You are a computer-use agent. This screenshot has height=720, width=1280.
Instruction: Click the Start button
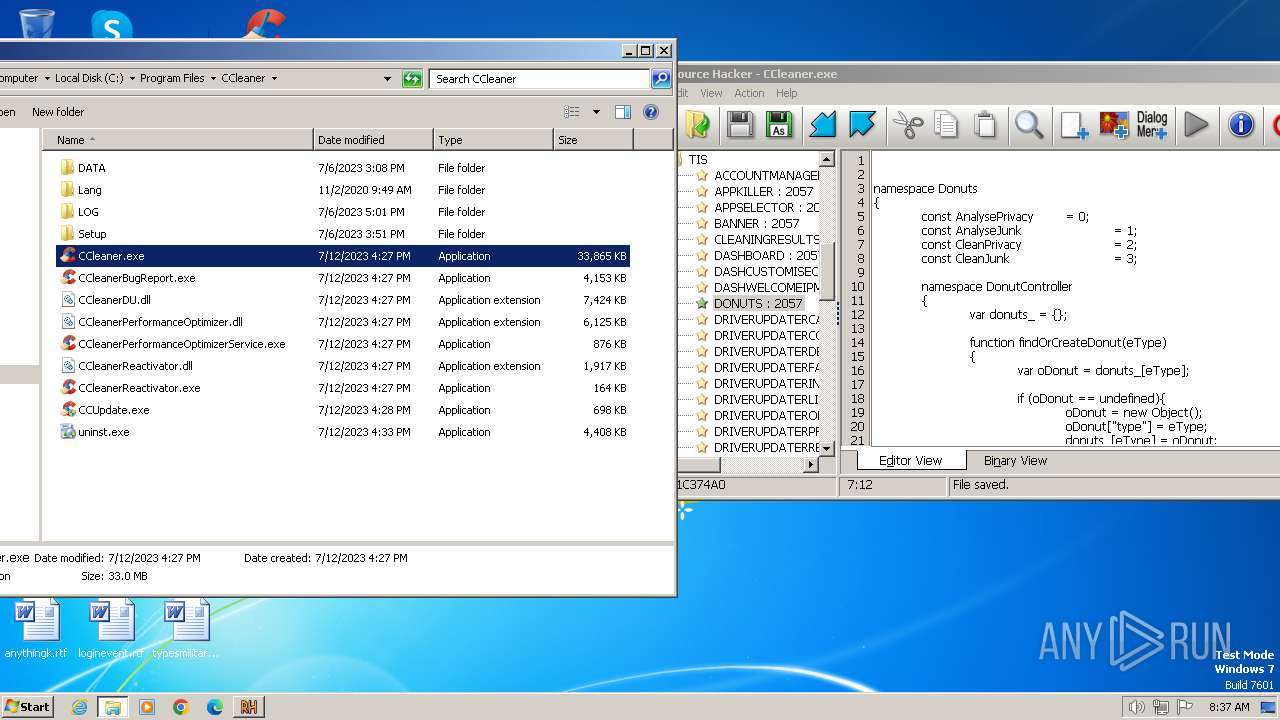[x=27, y=707]
